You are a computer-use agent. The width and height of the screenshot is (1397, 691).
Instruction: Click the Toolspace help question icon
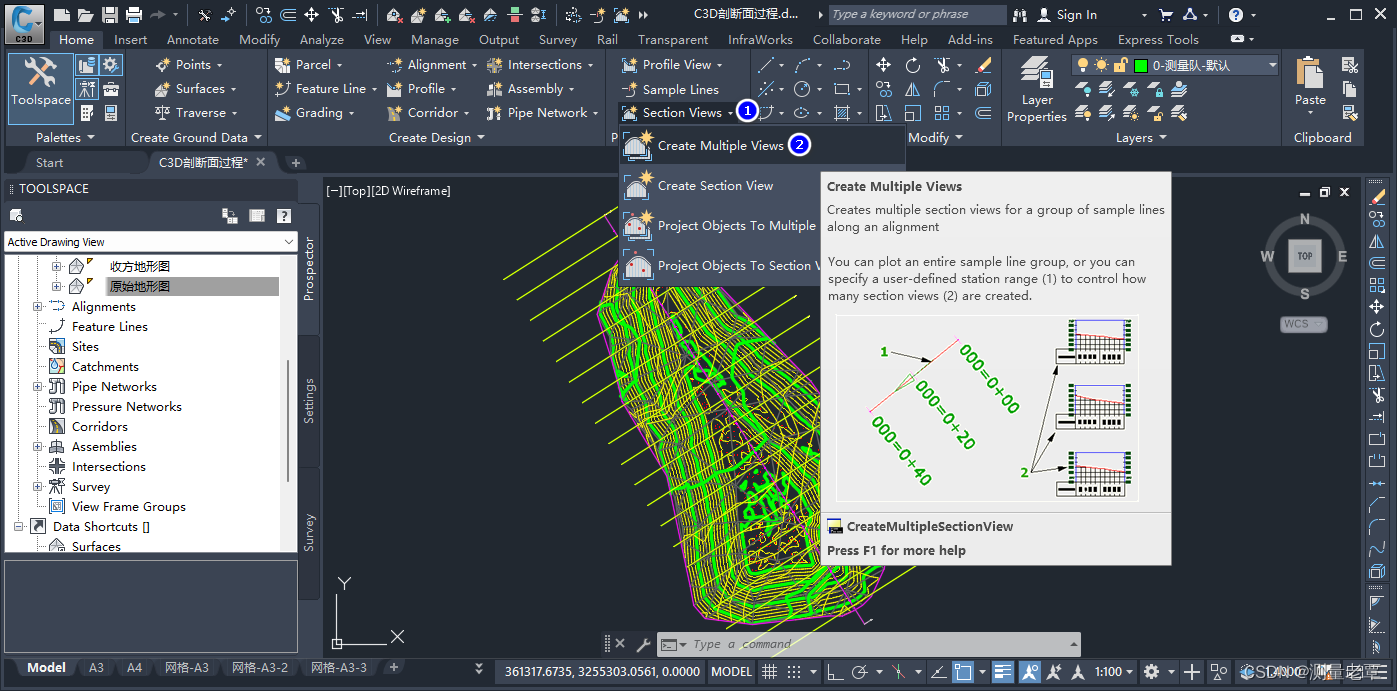[x=284, y=215]
